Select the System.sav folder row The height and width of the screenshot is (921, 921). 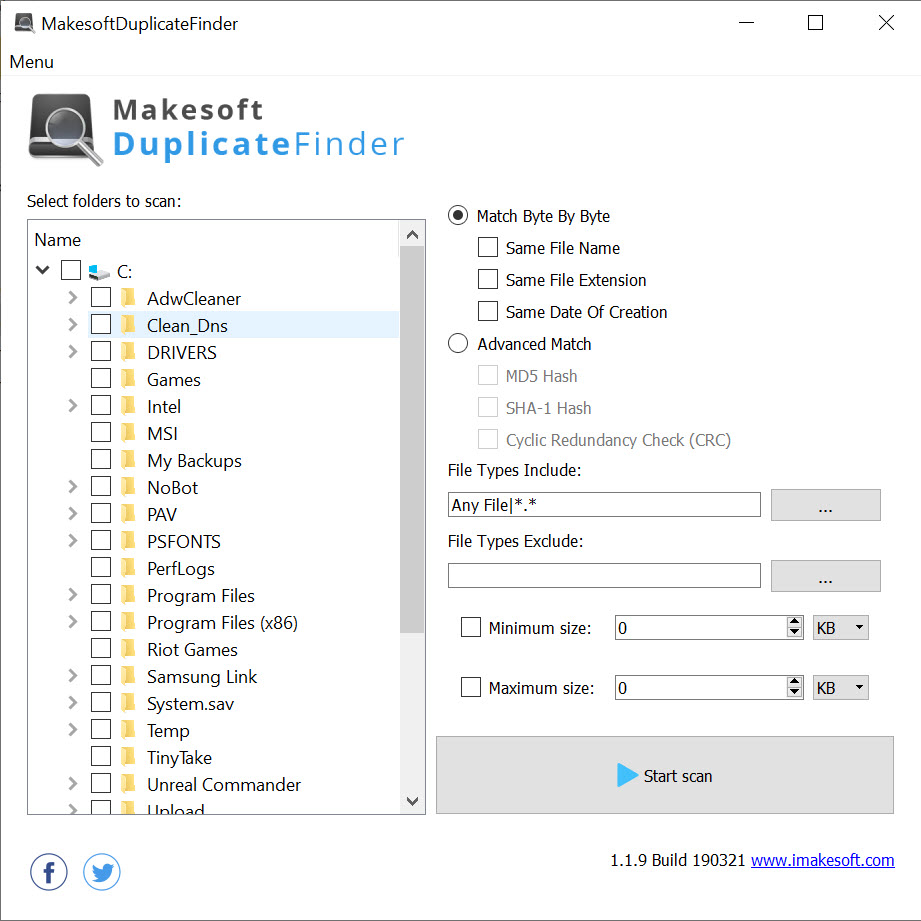click(x=243, y=703)
